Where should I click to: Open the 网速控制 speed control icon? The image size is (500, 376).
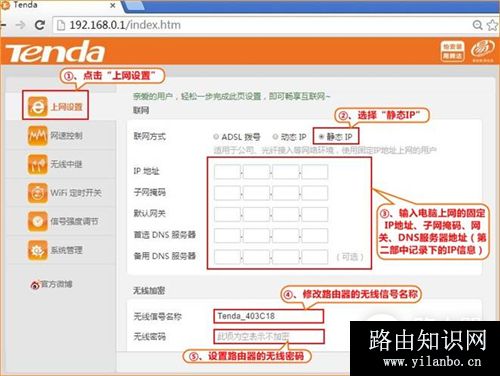(37, 136)
